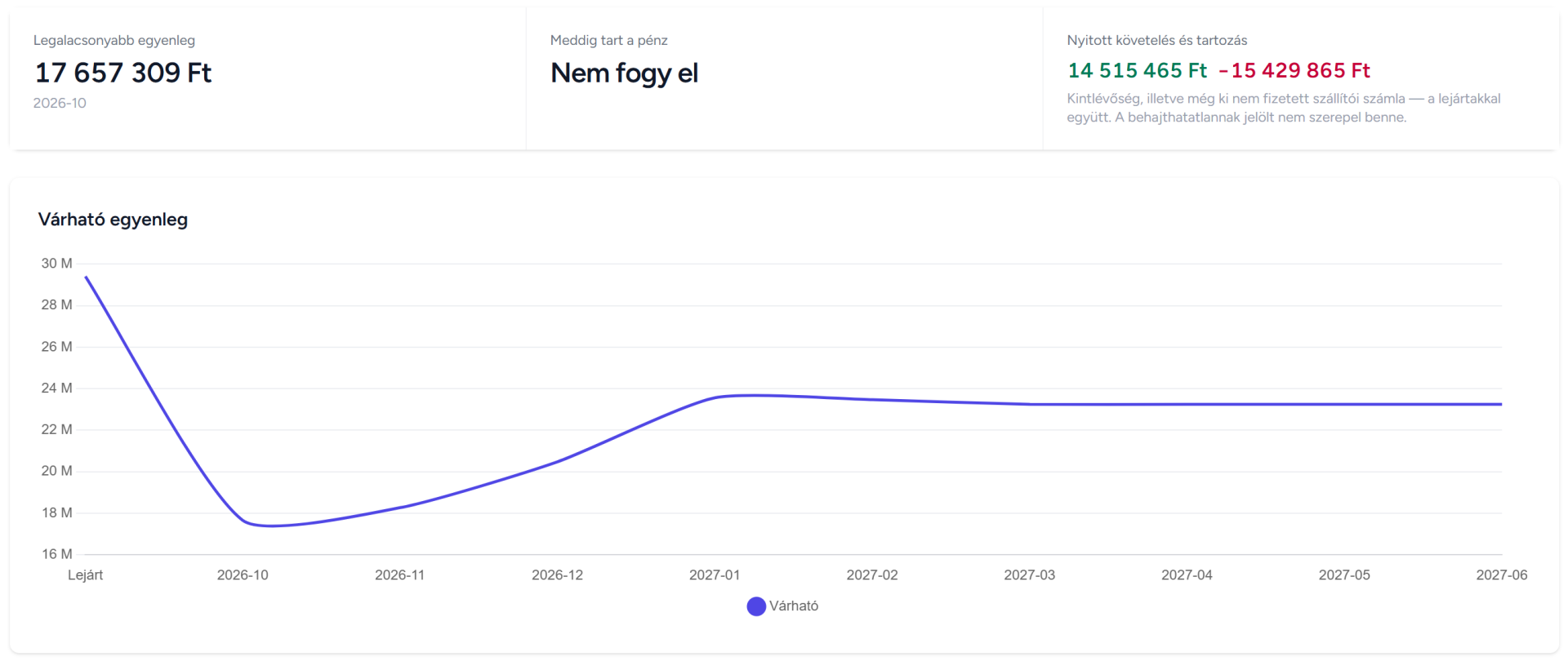Click the 2026-10 date under lowest balance

point(60,103)
